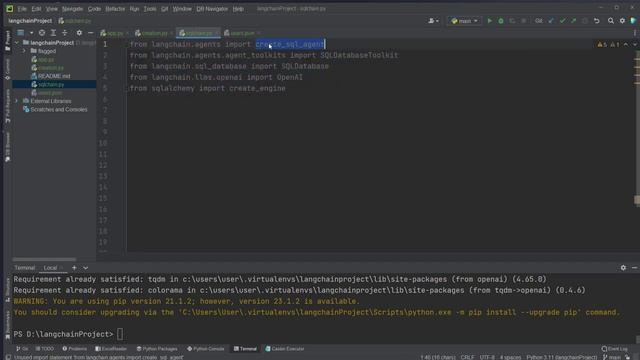
Task: Open Project view selector dropdown arrow
Action: [31, 33]
